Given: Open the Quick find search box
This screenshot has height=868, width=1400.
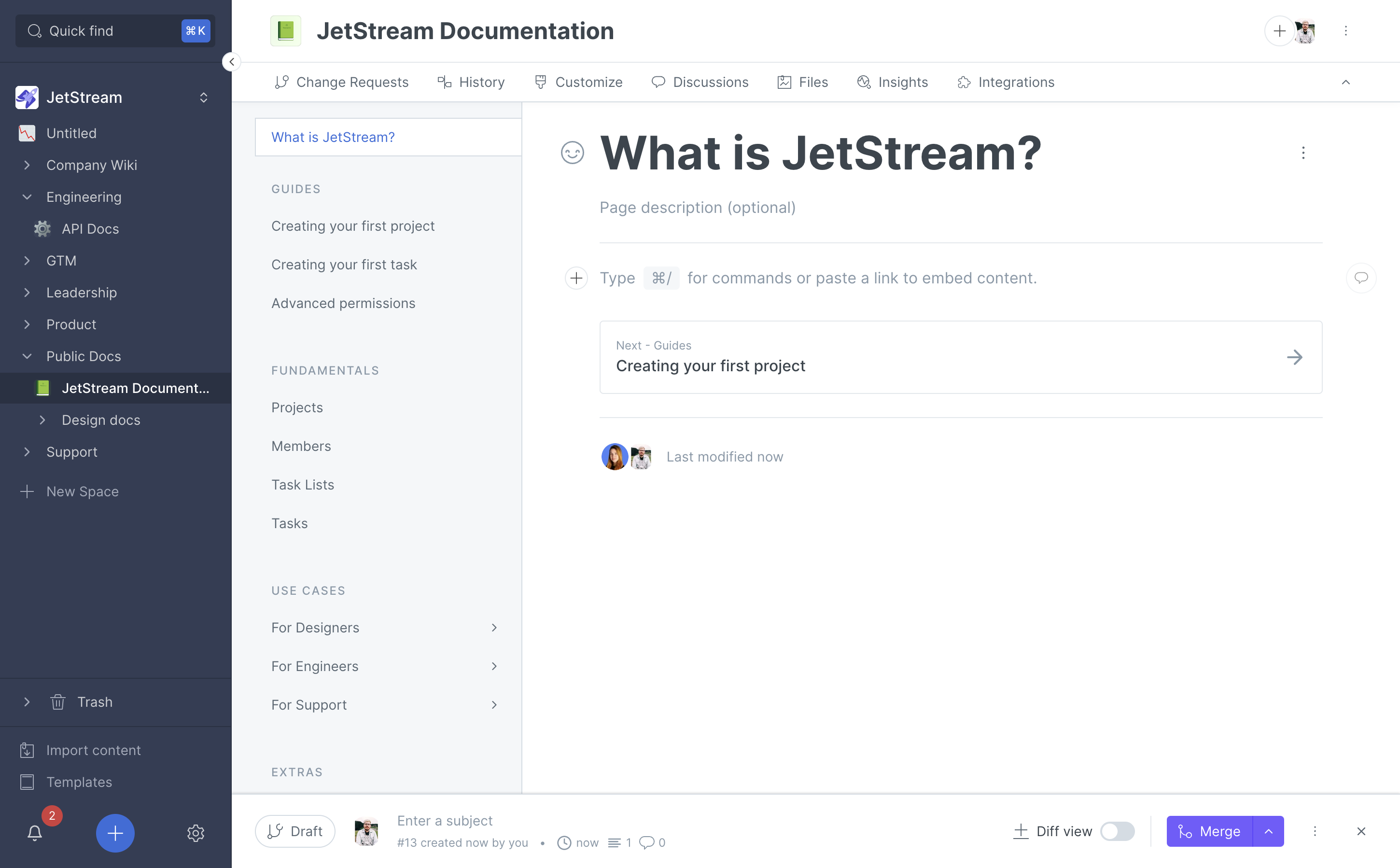Looking at the screenshot, I should click(115, 31).
